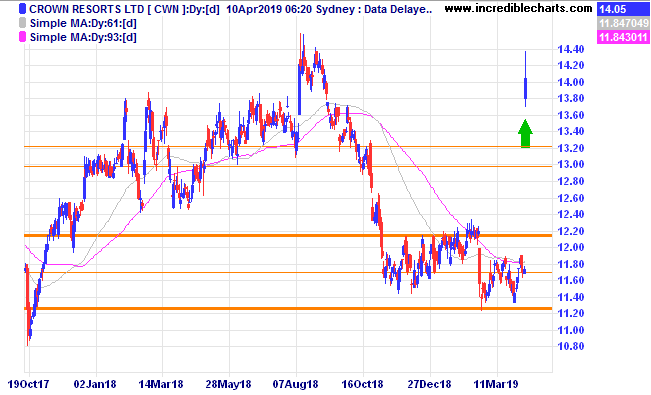Click the magenta 11.843011 MA value box
This screenshot has height=395, width=651.
[x=623, y=37]
